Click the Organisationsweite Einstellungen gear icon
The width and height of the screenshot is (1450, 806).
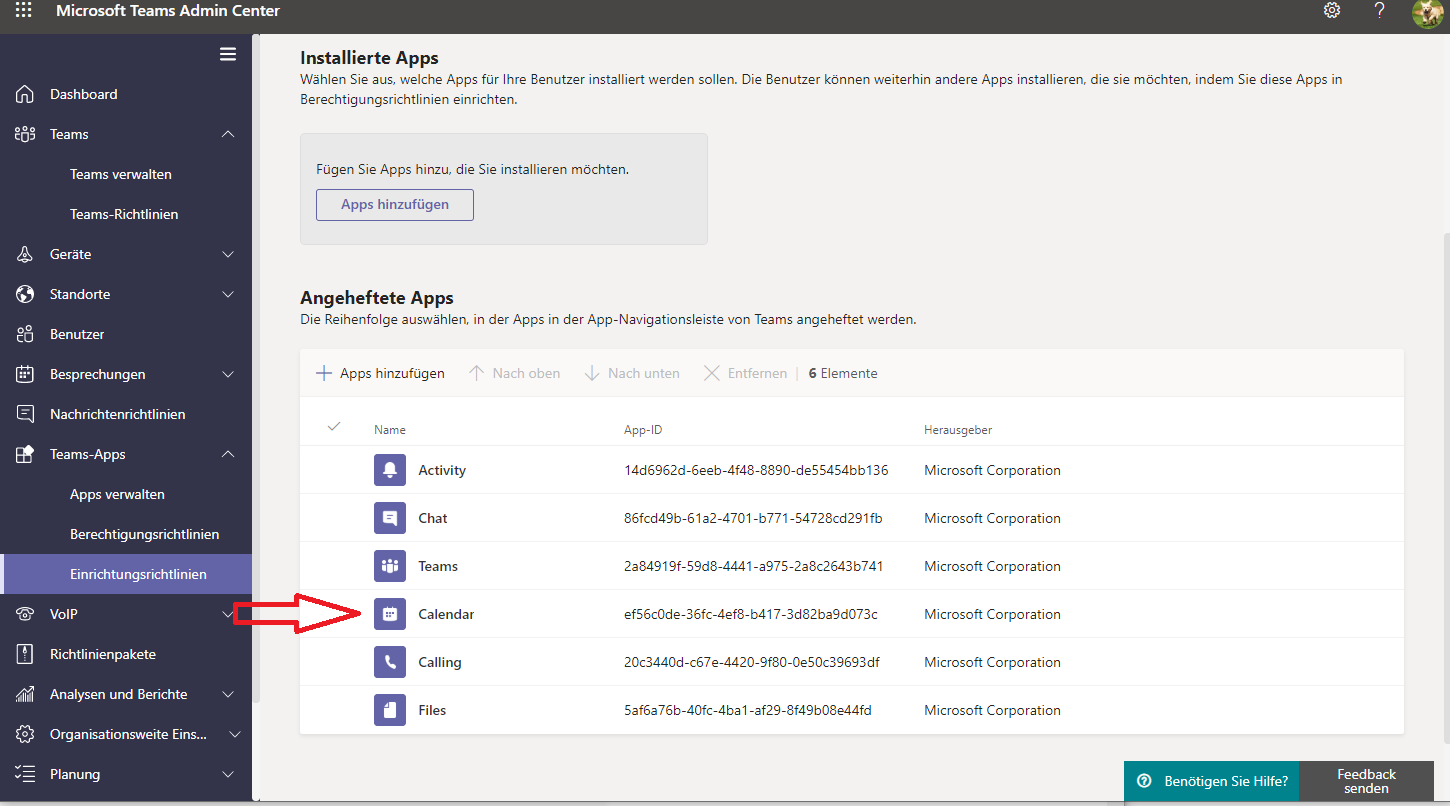(26, 734)
